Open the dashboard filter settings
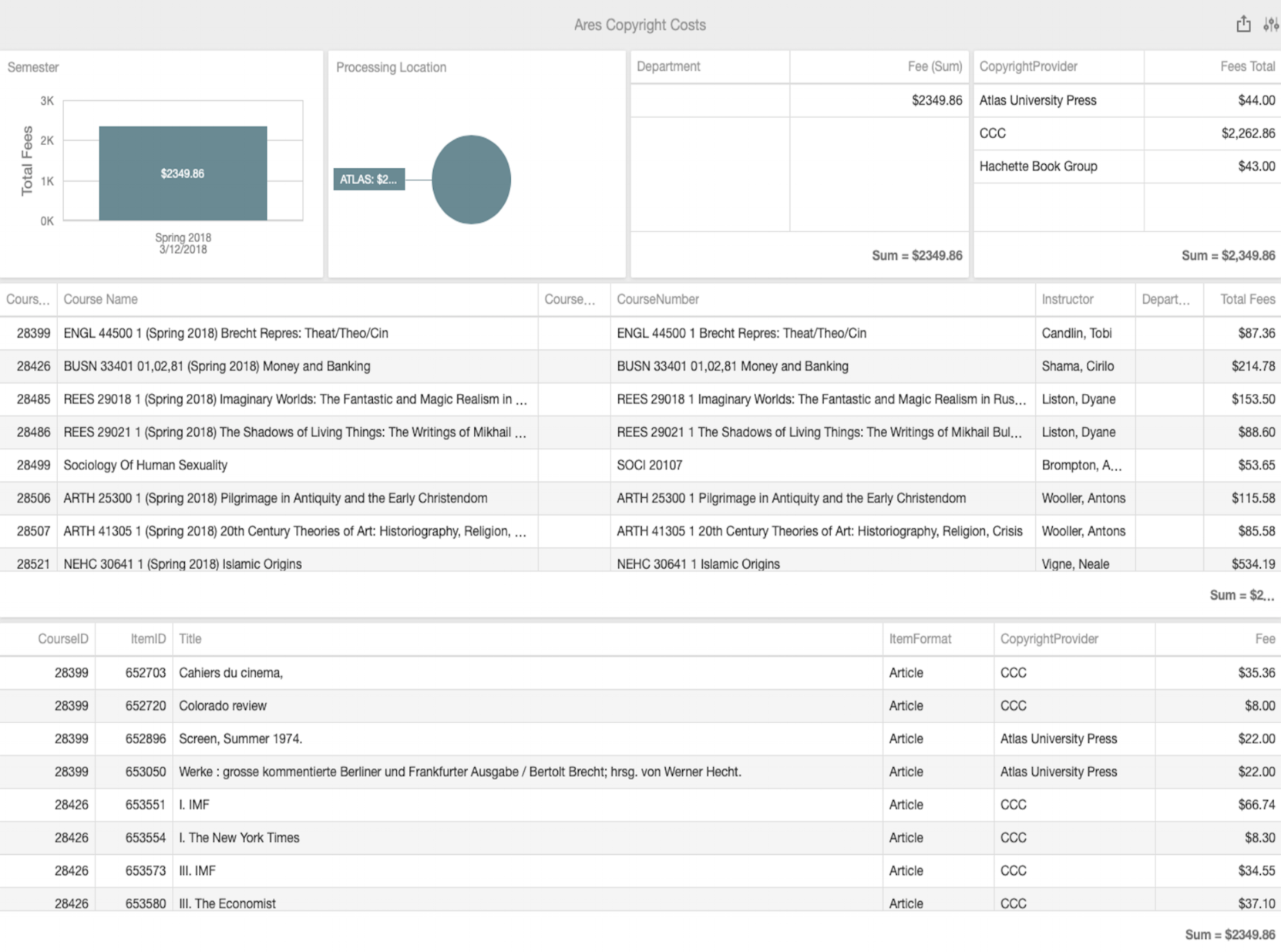This screenshot has width=1281, height=952. tap(1272, 24)
